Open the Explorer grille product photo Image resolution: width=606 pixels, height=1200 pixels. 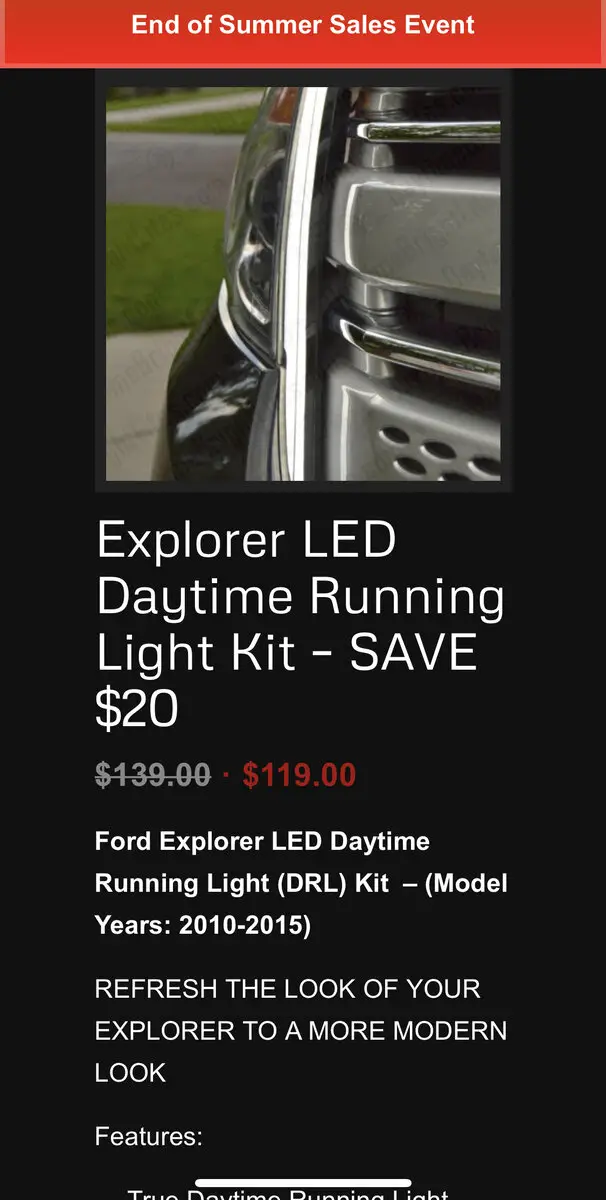(x=303, y=284)
